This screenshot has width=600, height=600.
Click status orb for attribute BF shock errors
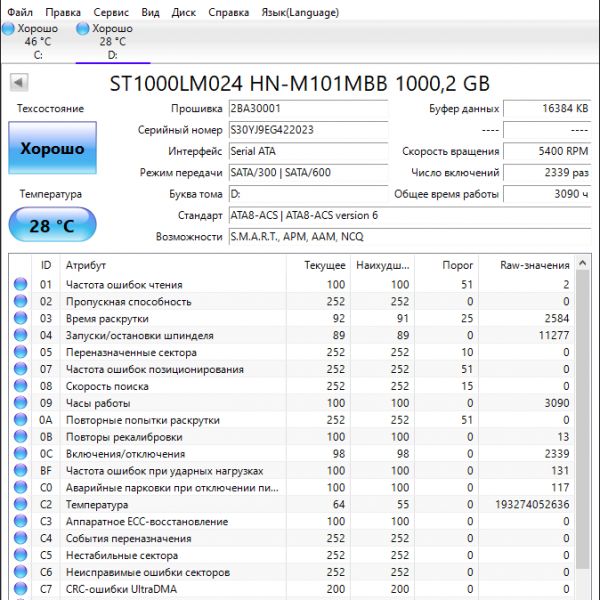(20, 471)
